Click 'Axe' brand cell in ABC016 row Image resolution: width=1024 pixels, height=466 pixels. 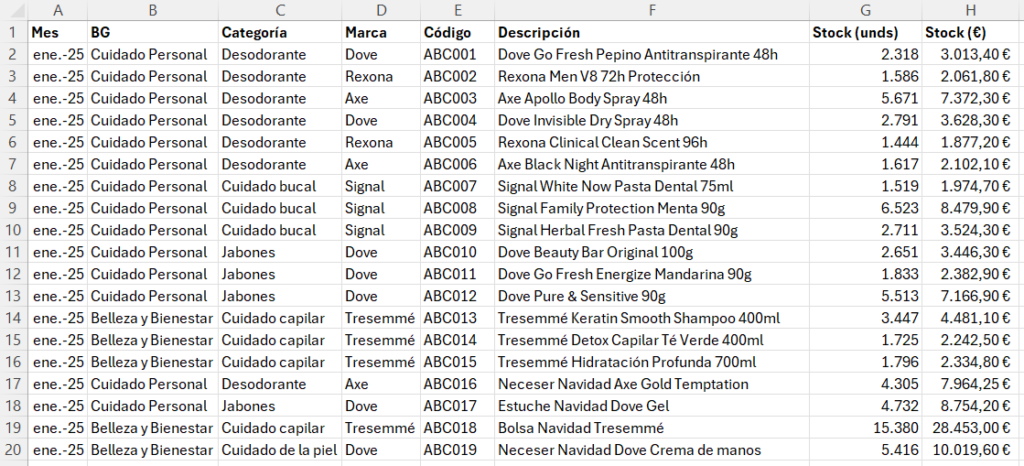click(381, 384)
